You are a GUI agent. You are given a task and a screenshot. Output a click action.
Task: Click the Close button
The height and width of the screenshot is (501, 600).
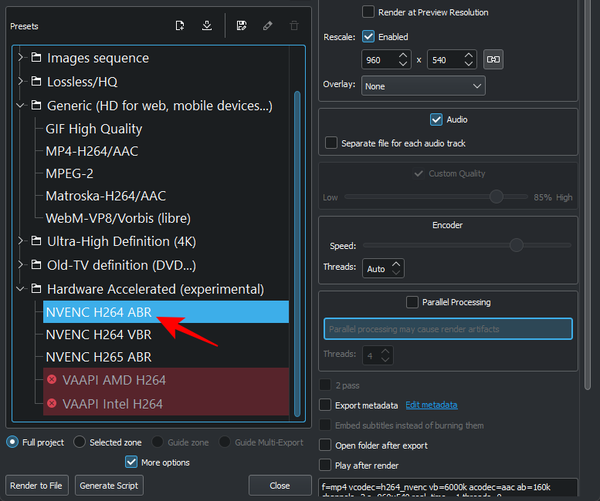pos(280,485)
